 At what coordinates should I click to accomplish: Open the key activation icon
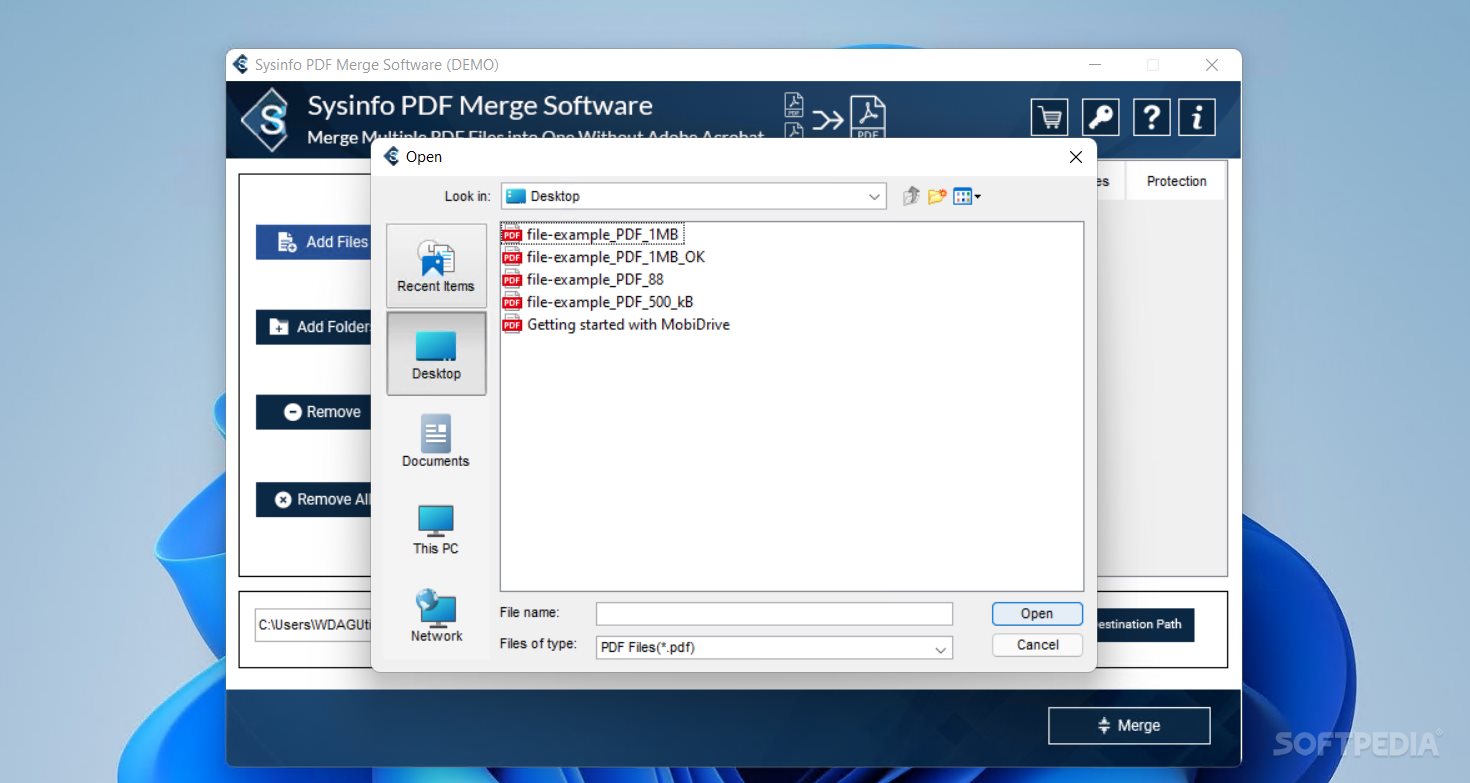click(1101, 118)
